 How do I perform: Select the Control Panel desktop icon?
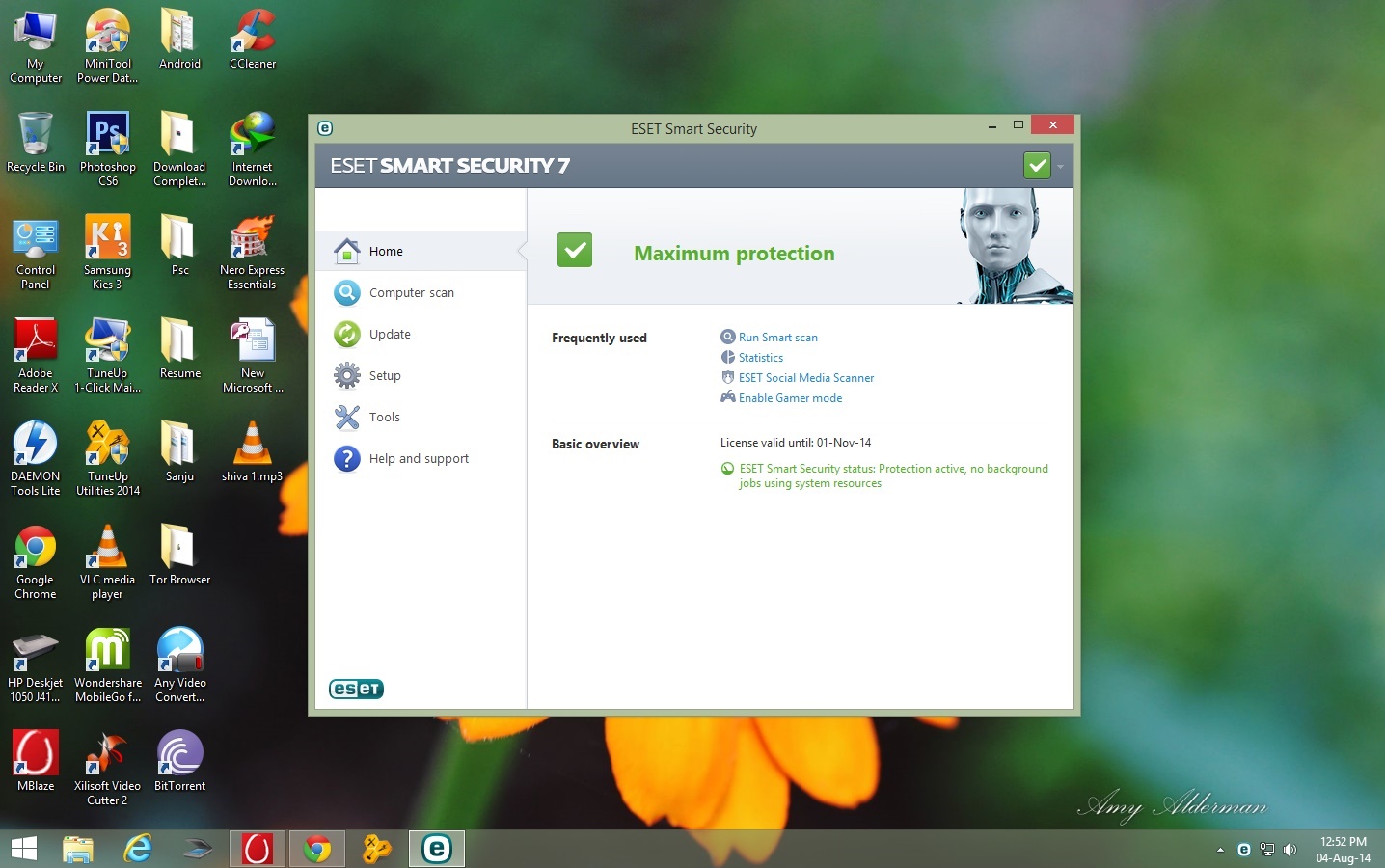36,253
